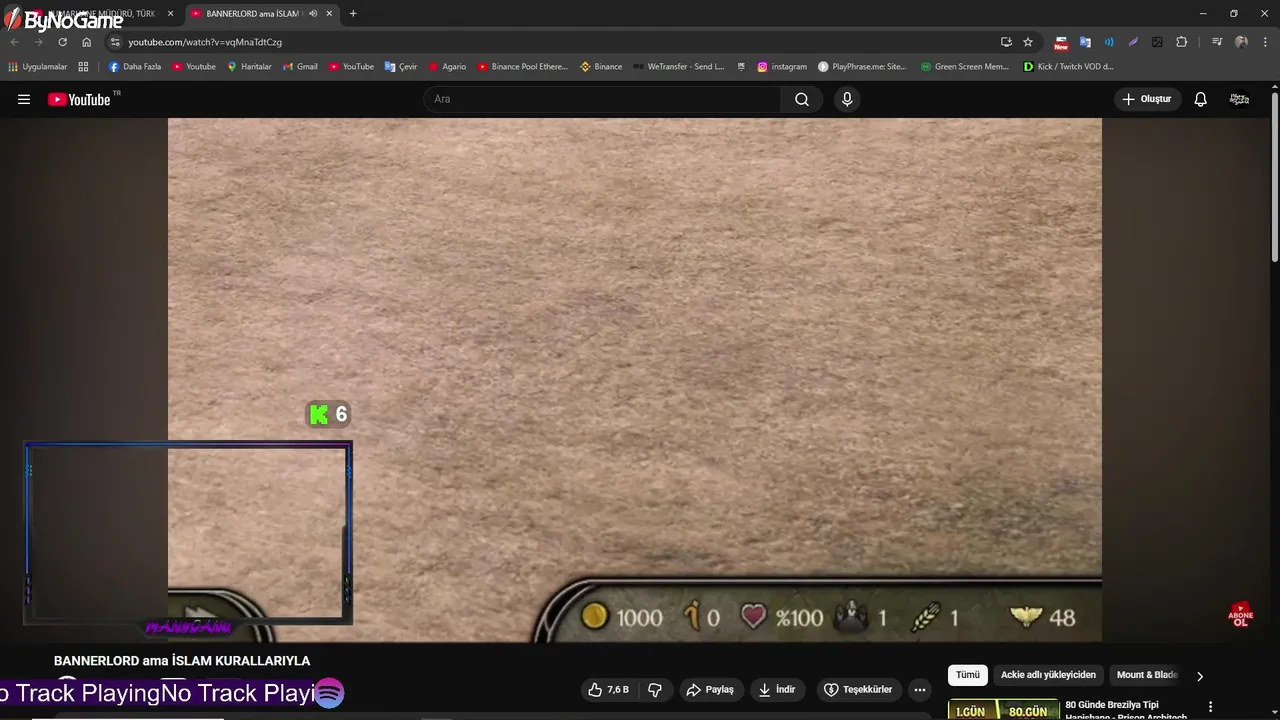Open Chrome's three-dot menu
Viewport: 1280px width, 720px height.
click(1265, 42)
